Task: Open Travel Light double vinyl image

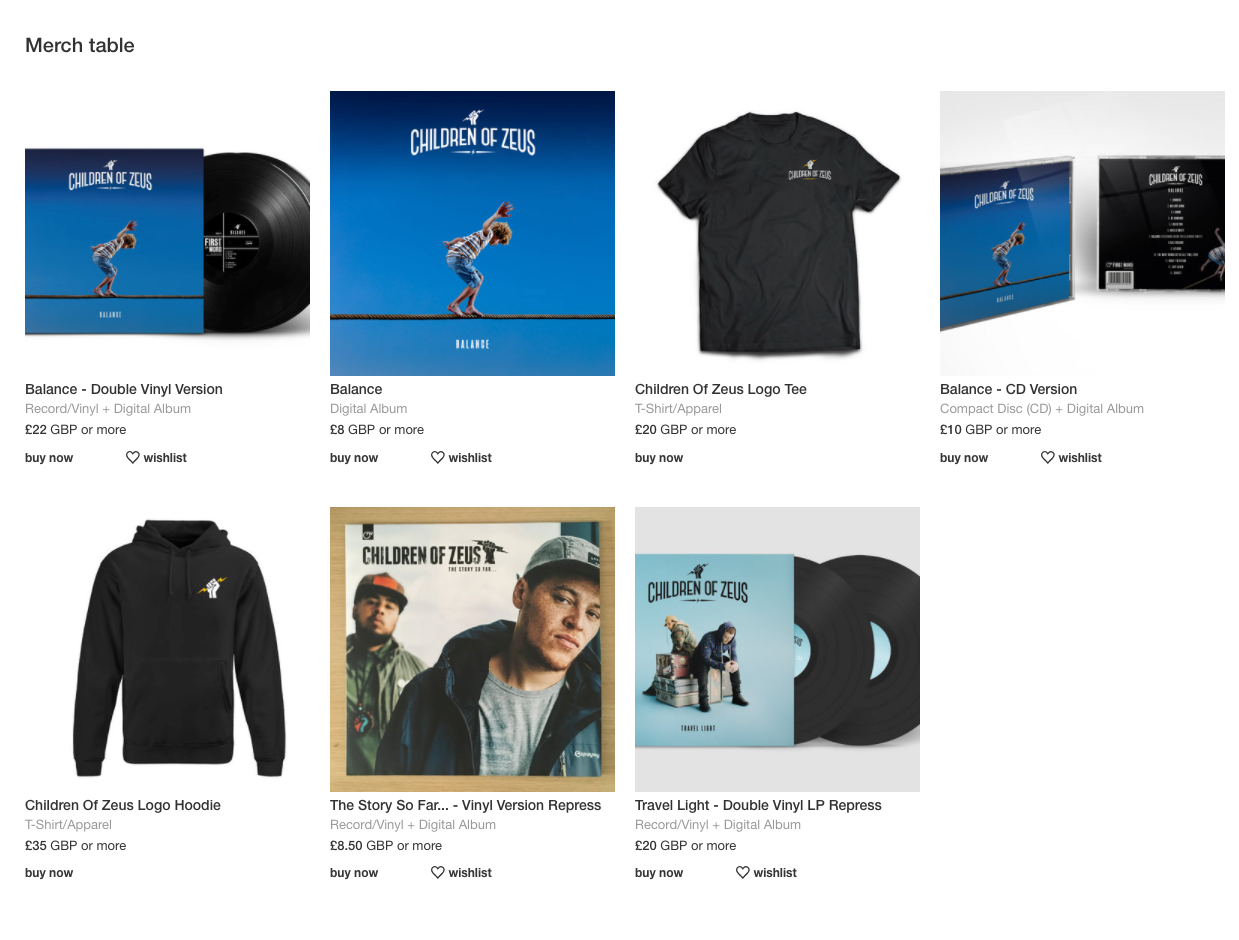Action: (x=777, y=649)
